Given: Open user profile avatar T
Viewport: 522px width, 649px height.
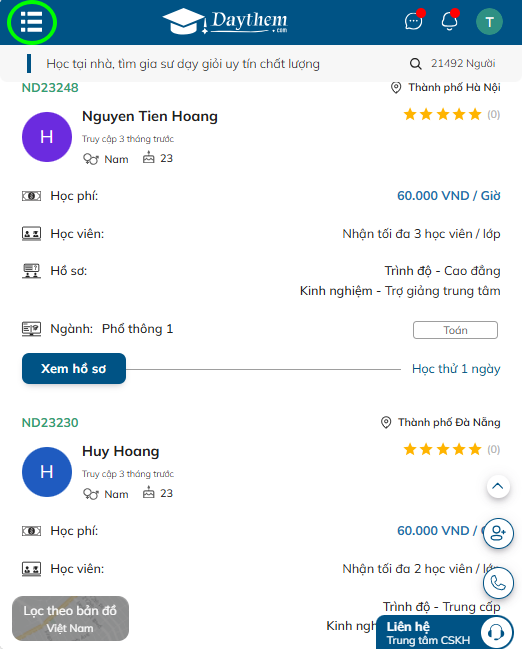Looking at the screenshot, I should [489, 22].
